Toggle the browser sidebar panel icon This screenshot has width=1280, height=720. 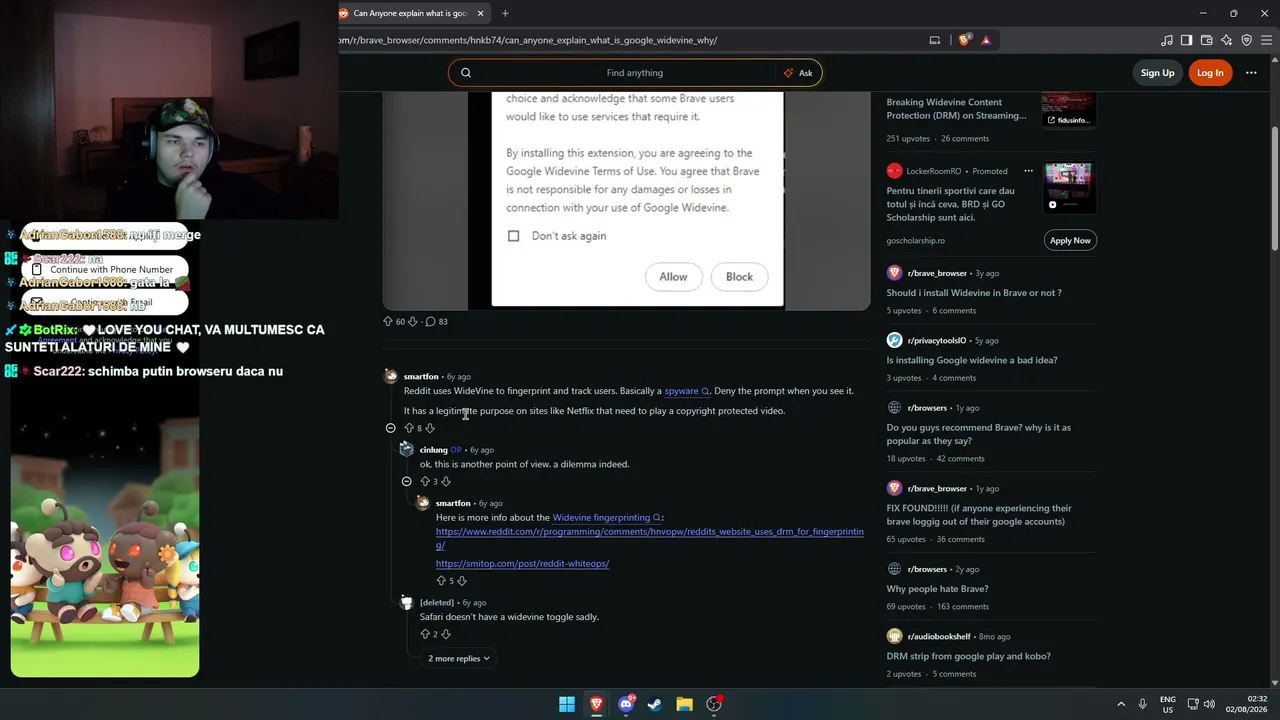click(1187, 40)
